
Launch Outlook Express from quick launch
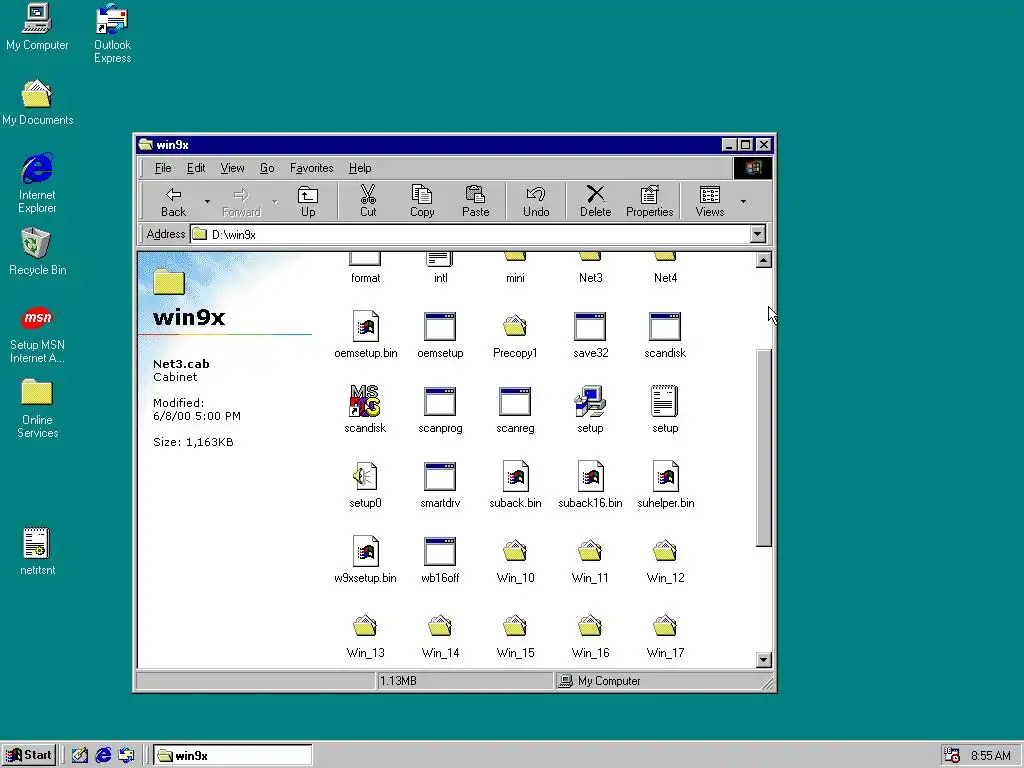[x=126, y=755]
